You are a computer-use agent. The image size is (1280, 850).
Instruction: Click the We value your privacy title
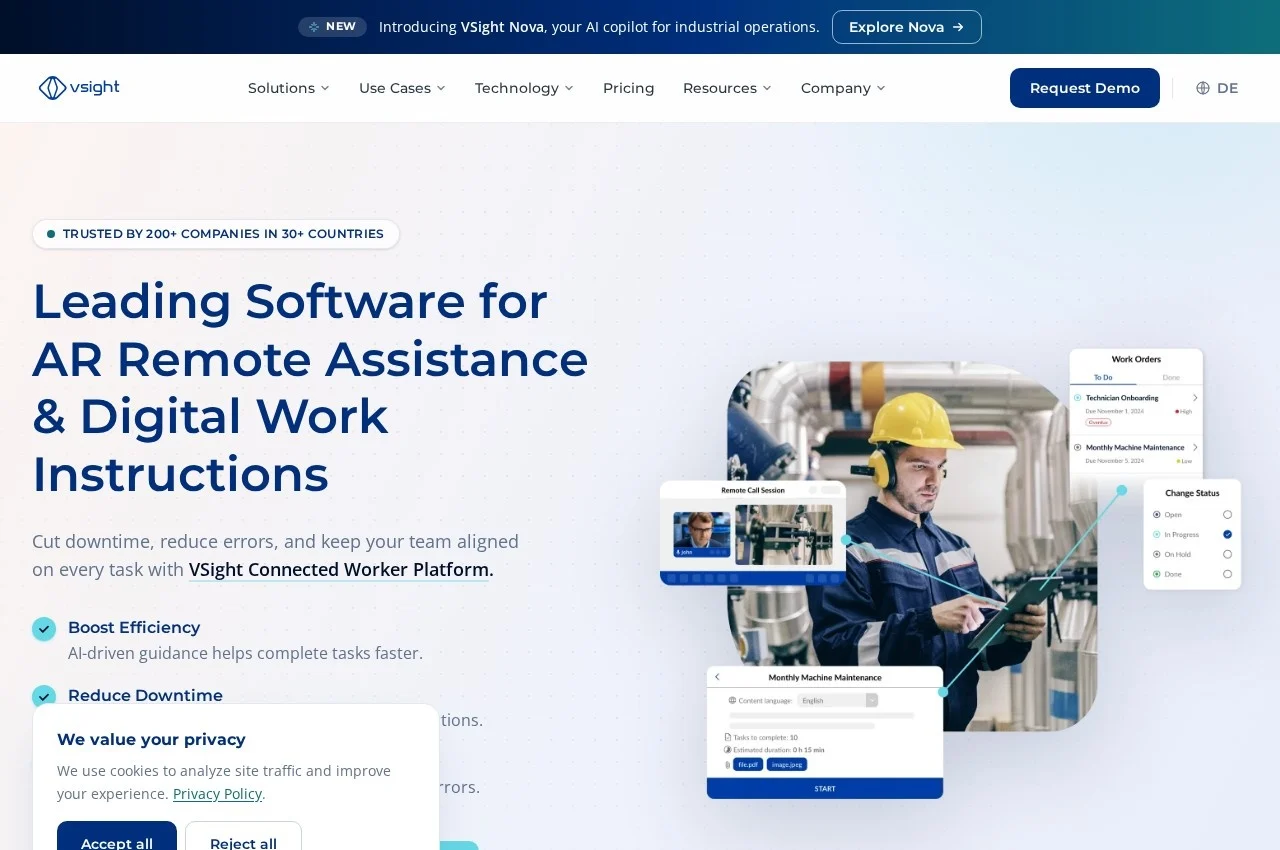[151, 740]
